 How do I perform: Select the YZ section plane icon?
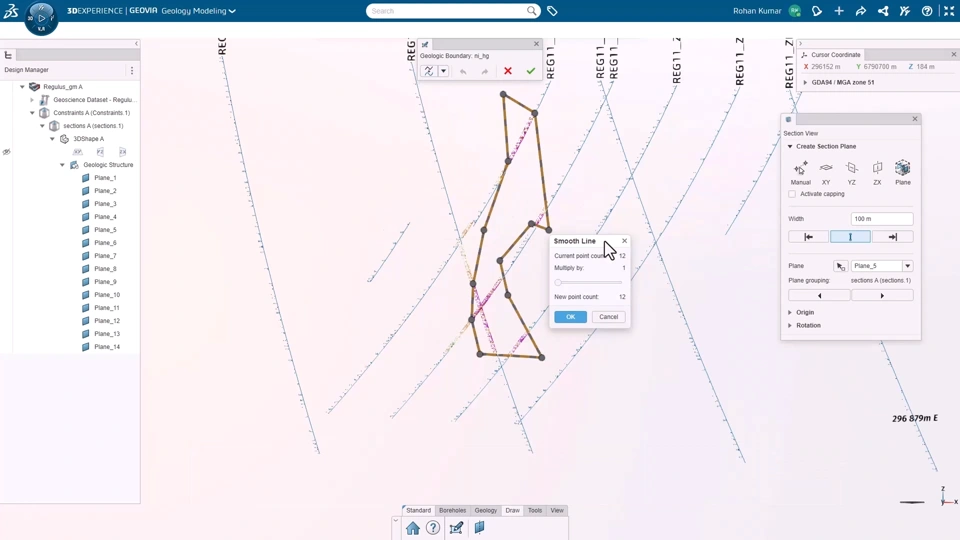tap(852, 168)
